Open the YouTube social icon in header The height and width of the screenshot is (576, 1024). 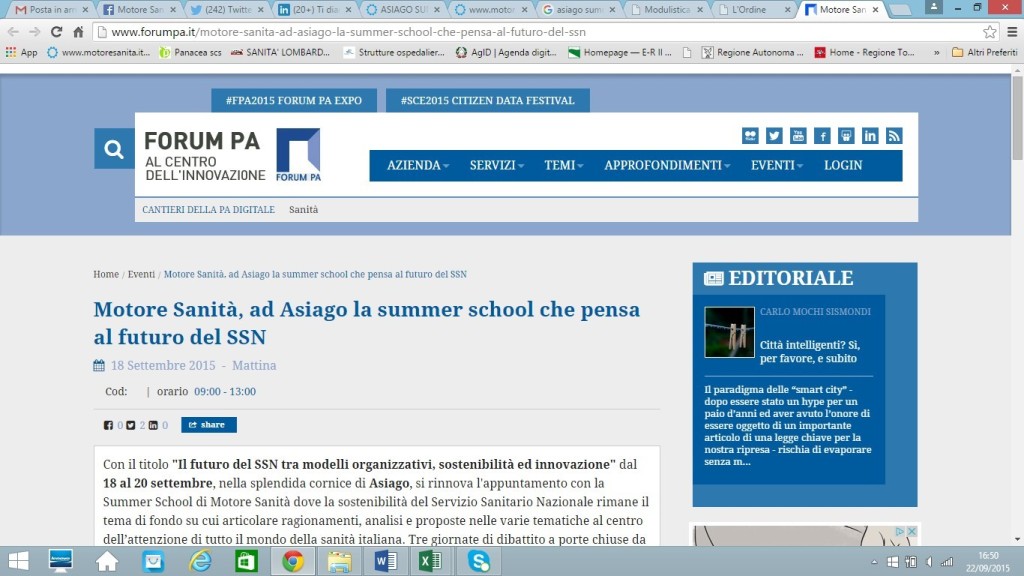click(x=798, y=136)
